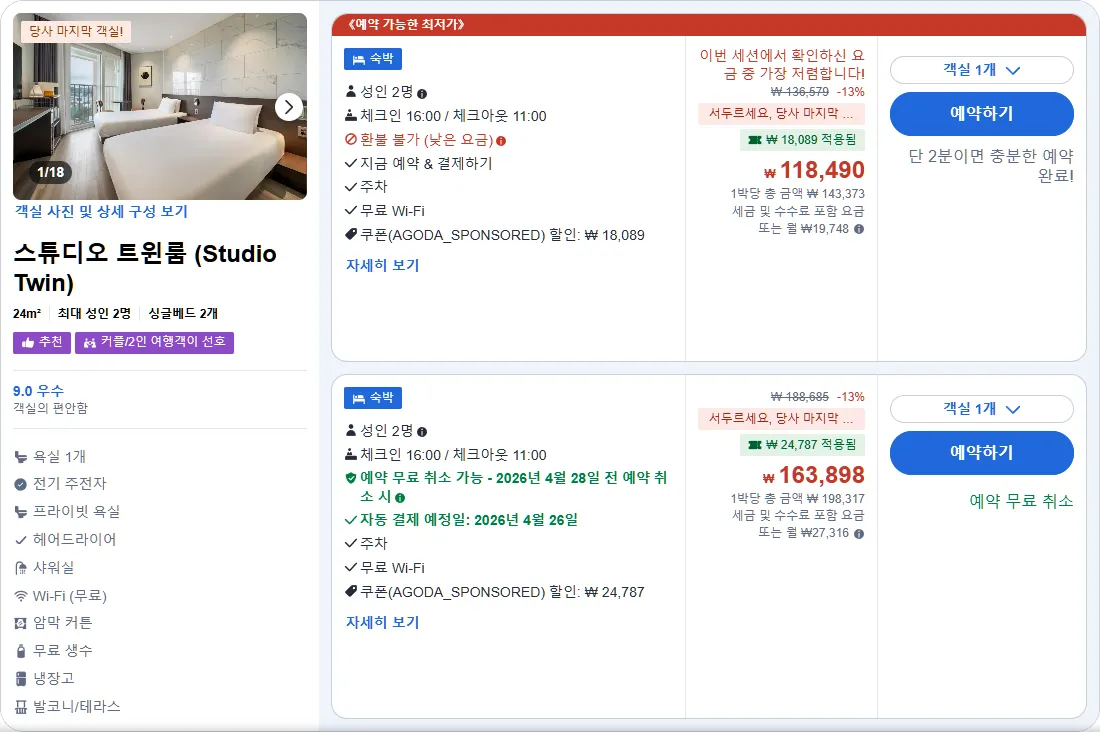Click the 1/18 photo counter badge
The height and width of the screenshot is (732, 1100).
(x=51, y=172)
